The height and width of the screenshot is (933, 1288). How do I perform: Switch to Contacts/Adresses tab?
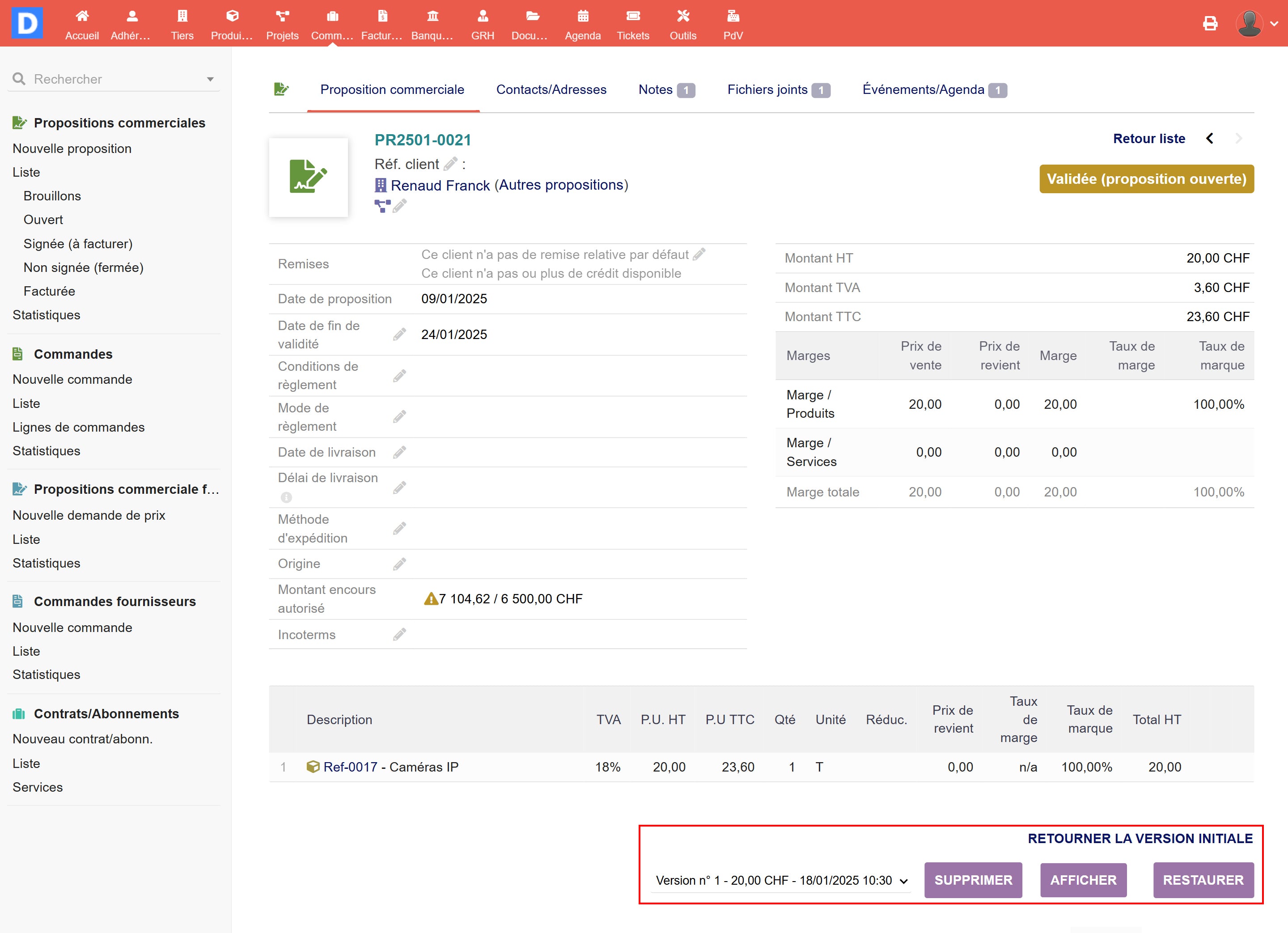click(x=551, y=90)
